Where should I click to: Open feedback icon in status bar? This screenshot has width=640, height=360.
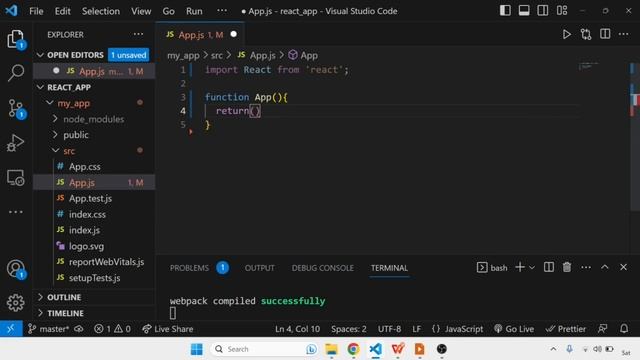602,329
